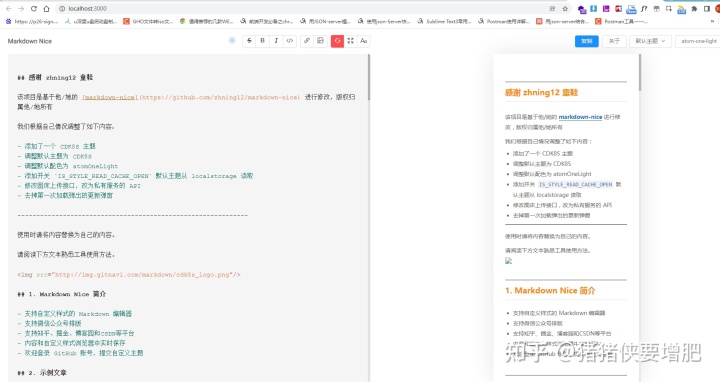This screenshot has height=382, width=720.
Task: Open the Extensions puzzle icon
Action: click(694, 9)
